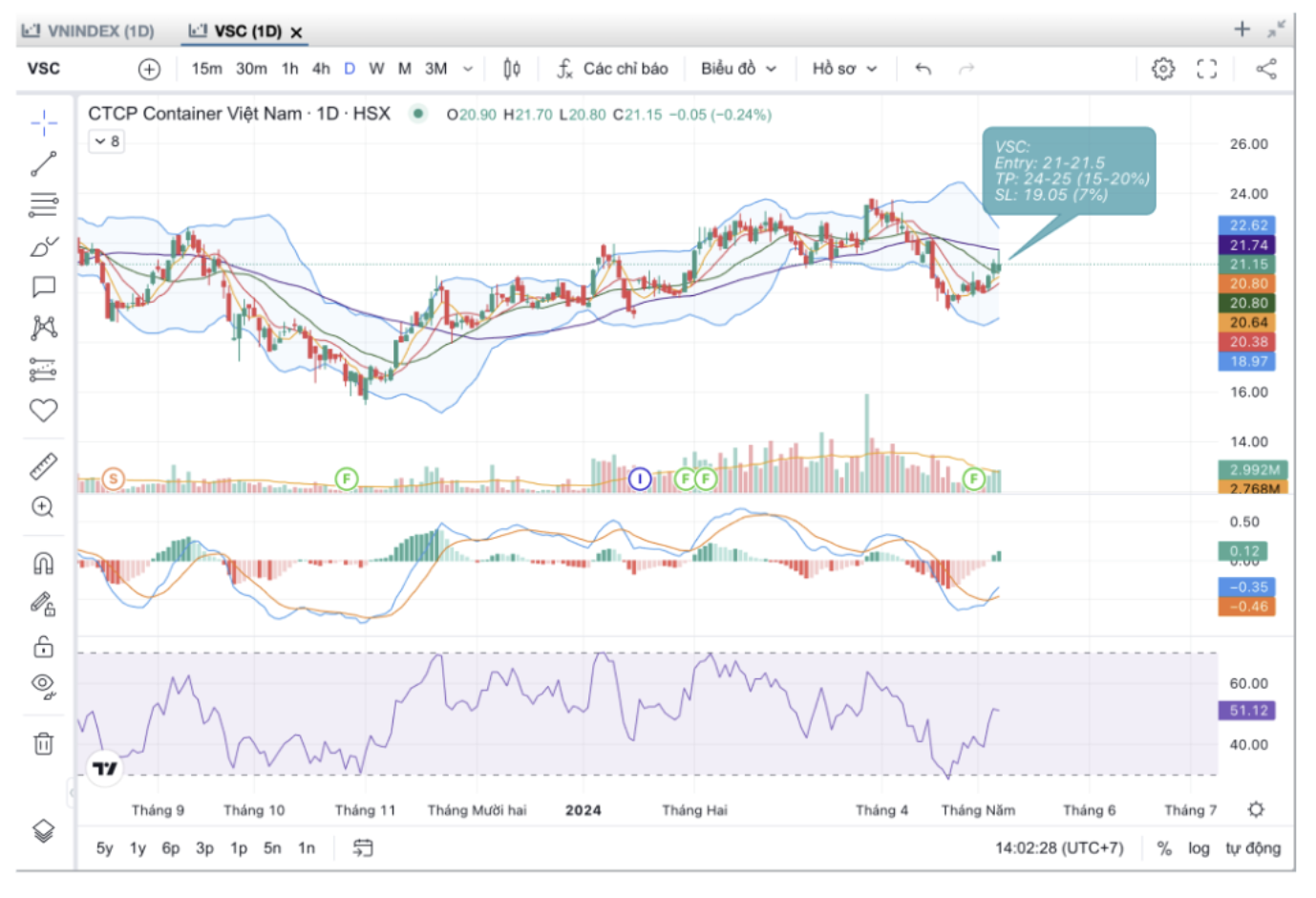The image size is (1316, 898).
Task: Activate the zoom in tool
Action: (x=43, y=506)
